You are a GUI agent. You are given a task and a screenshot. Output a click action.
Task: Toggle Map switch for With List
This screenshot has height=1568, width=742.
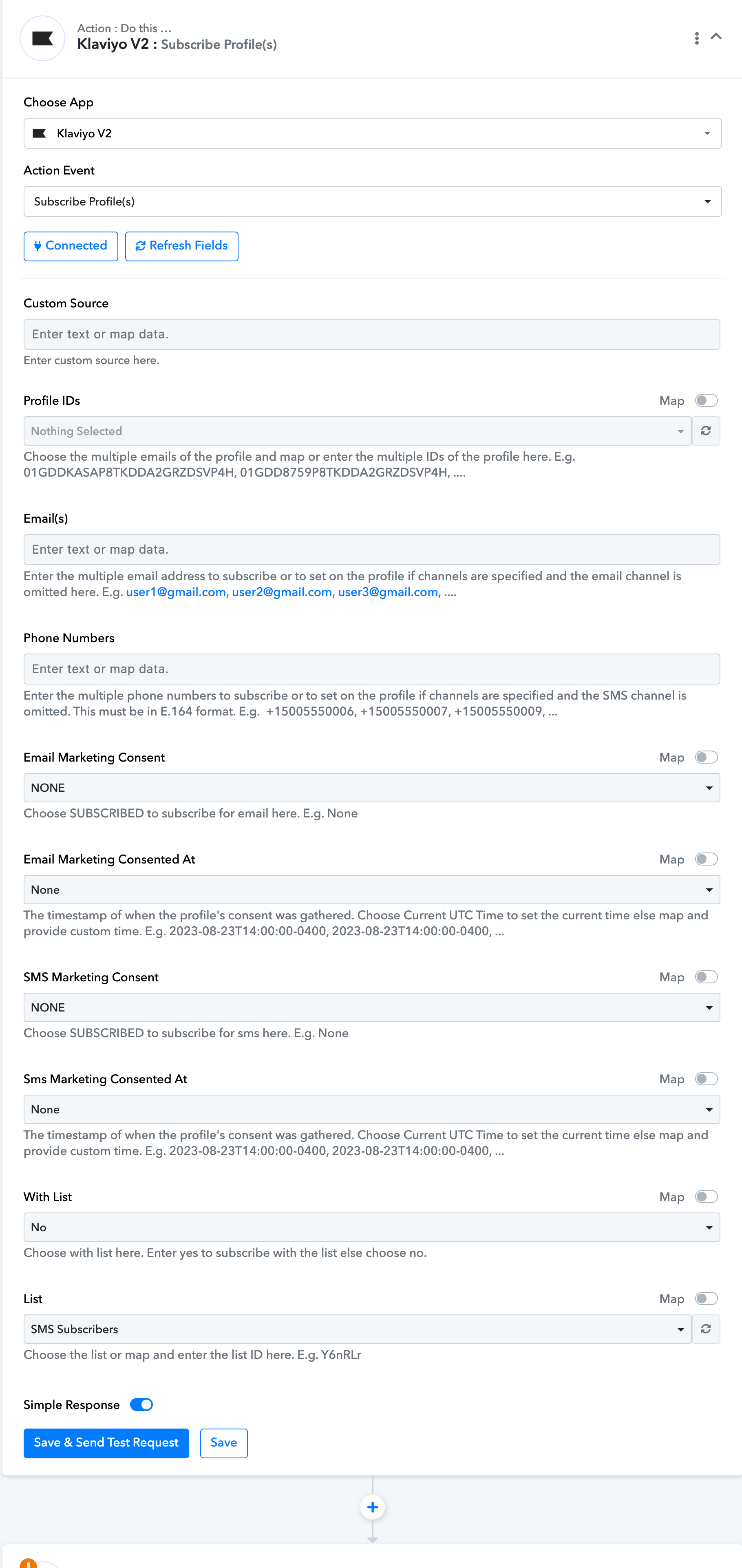pyautogui.click(x=706, y=1197)
